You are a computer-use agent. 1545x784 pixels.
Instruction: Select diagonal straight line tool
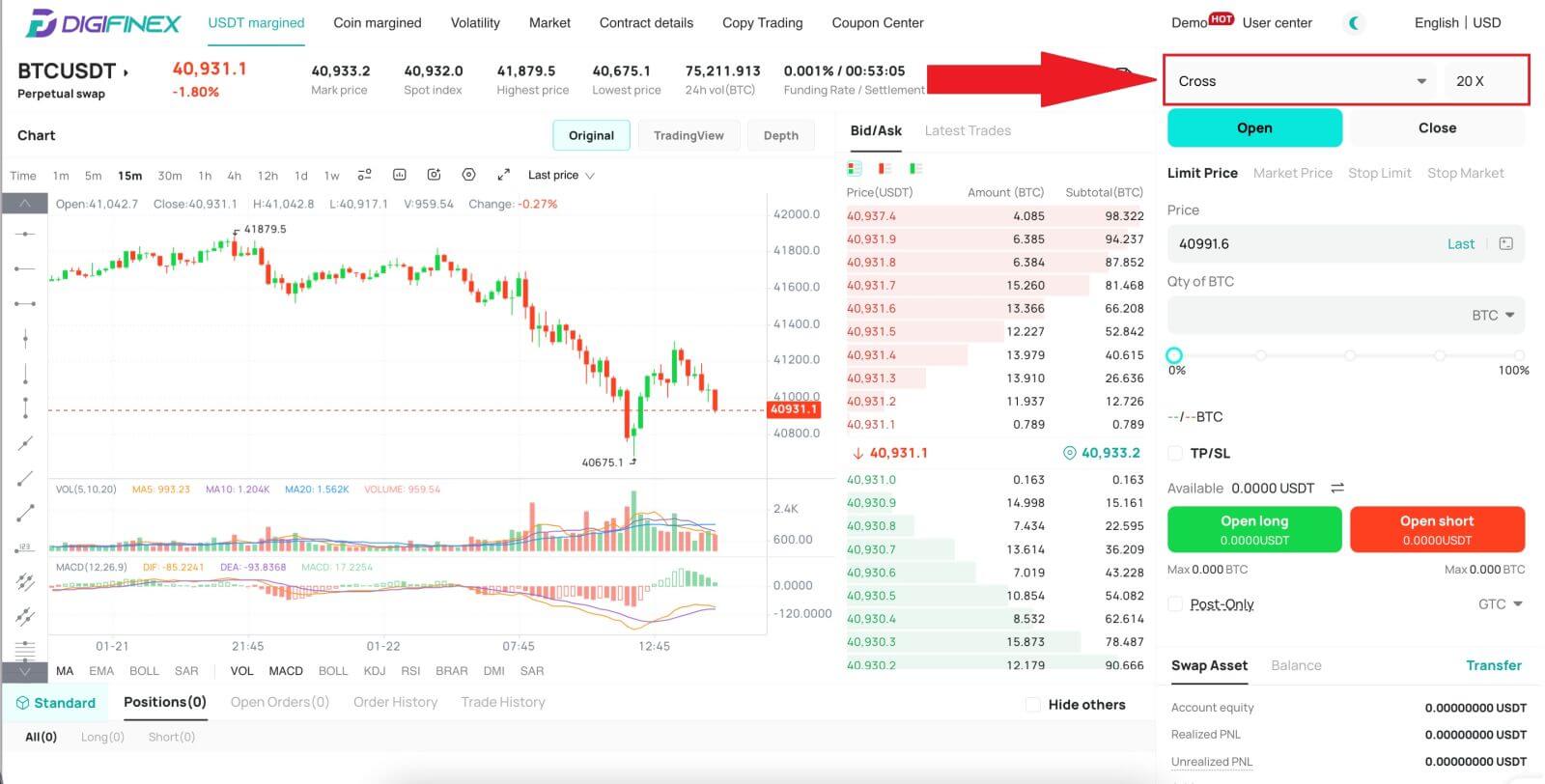[25, 443]
